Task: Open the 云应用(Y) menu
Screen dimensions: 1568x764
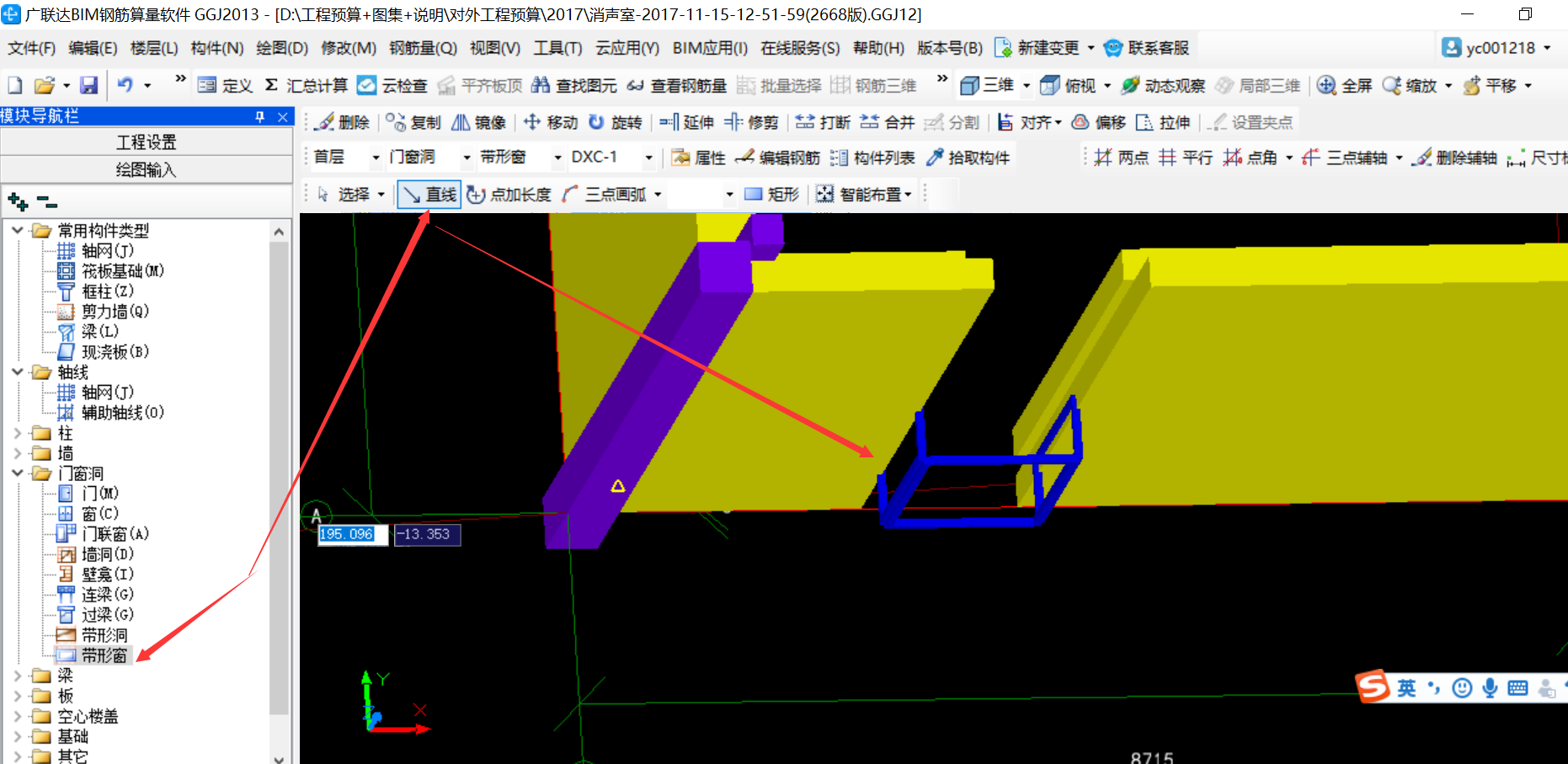Action: click(627, 48)
